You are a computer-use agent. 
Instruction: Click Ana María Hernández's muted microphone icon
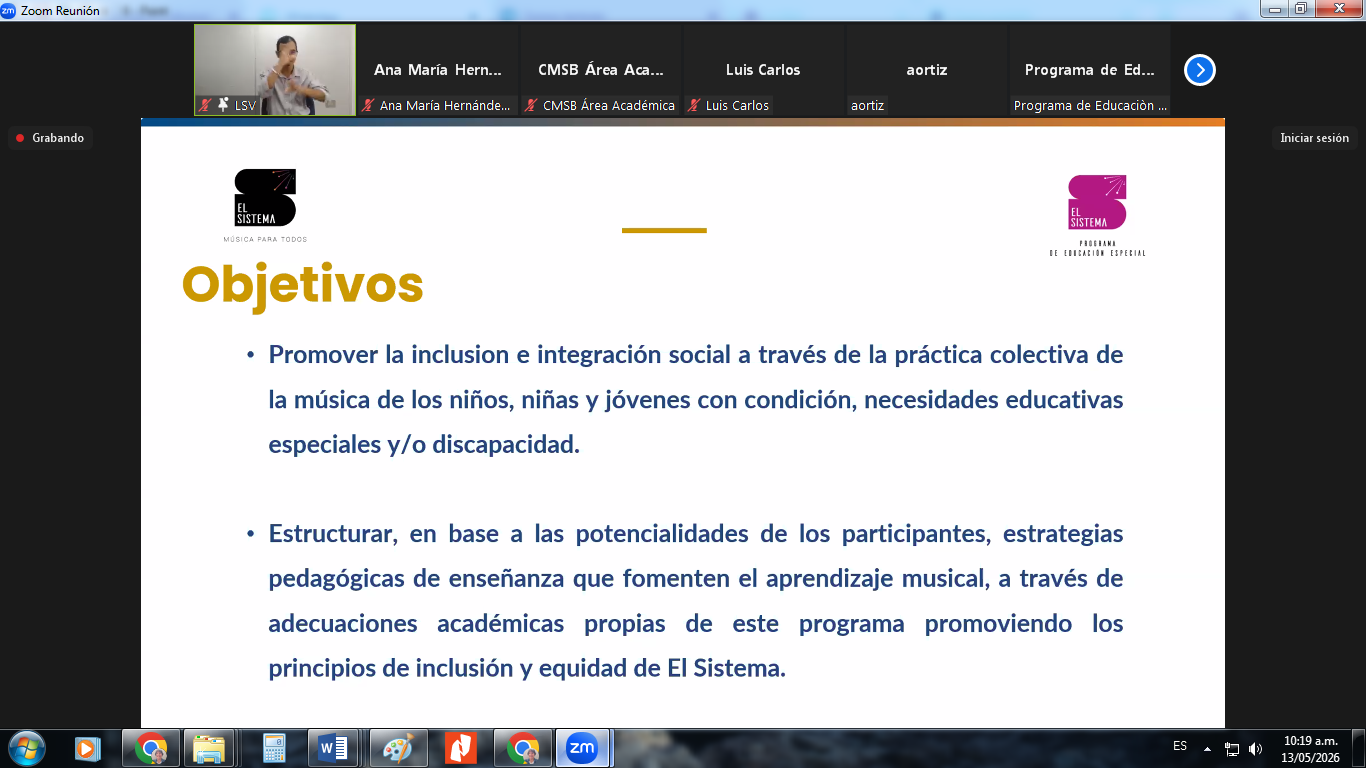coord(368,105)
